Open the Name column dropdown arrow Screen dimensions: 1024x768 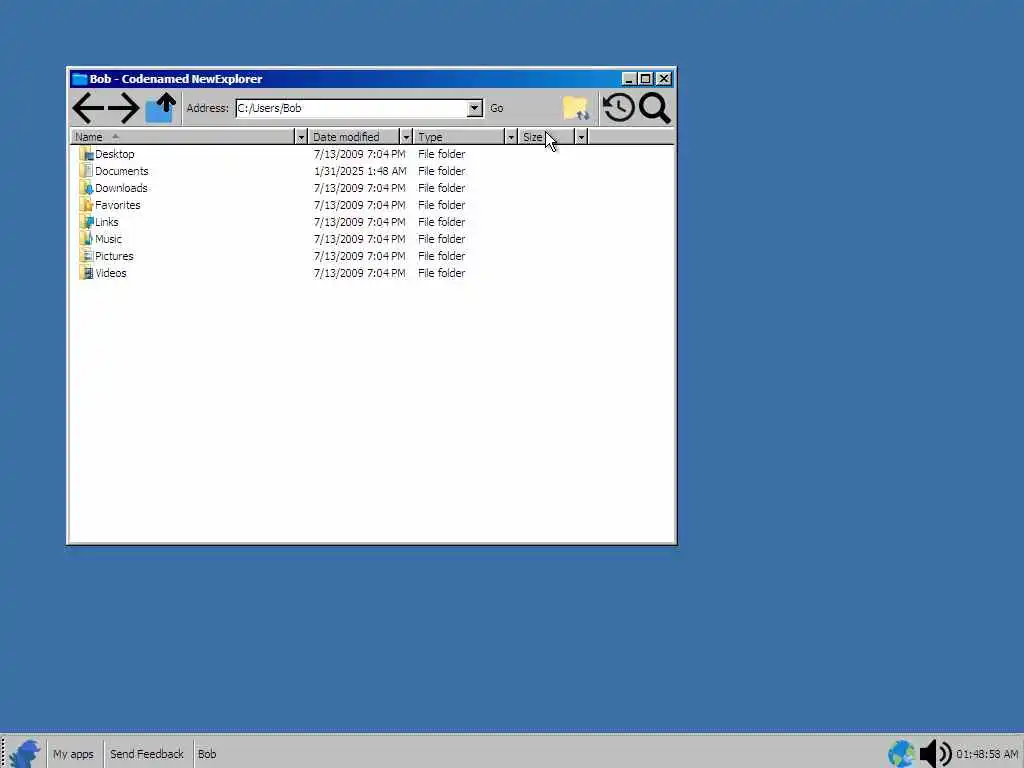click(301, 137)
